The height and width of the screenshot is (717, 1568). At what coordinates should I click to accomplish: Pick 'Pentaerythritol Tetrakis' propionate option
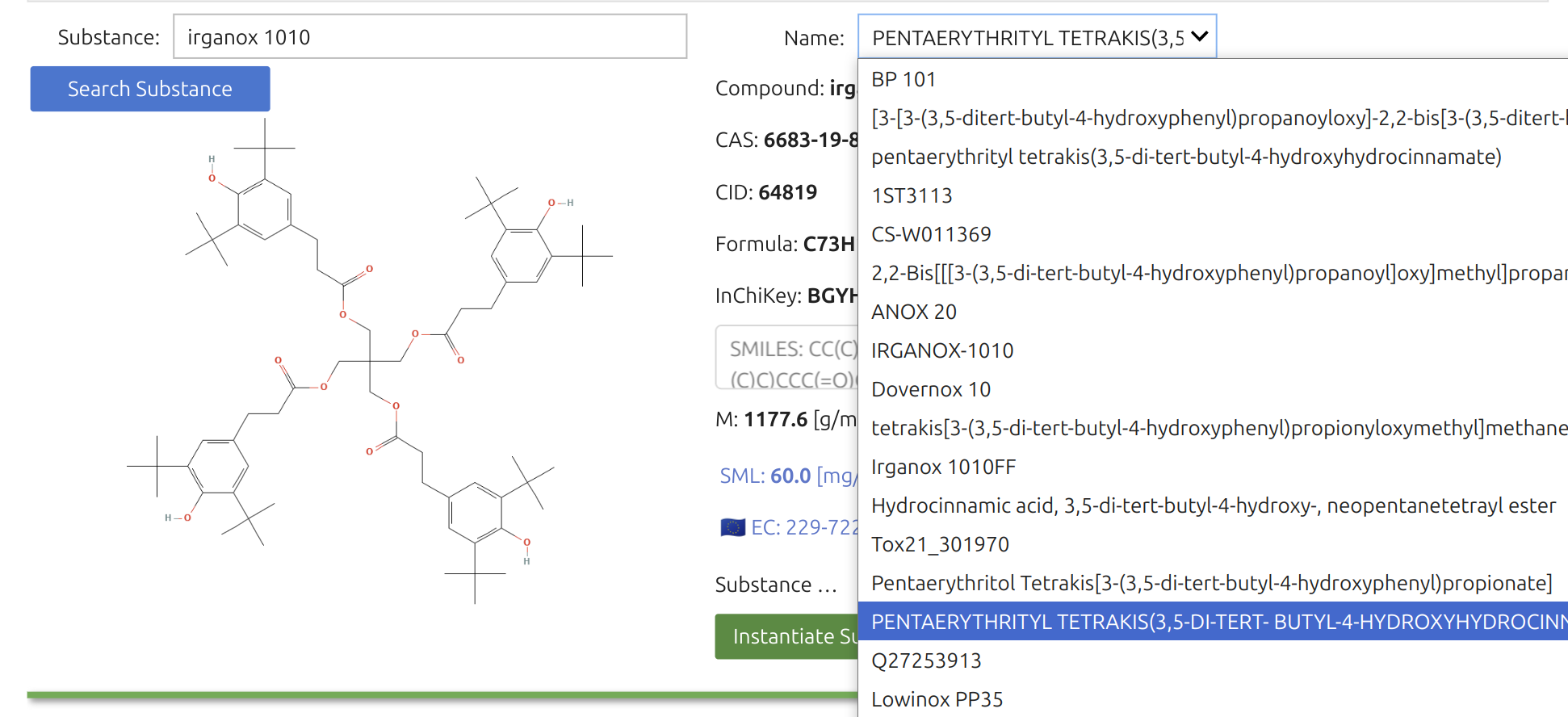pyautogui.click(x=1213, y=583)
